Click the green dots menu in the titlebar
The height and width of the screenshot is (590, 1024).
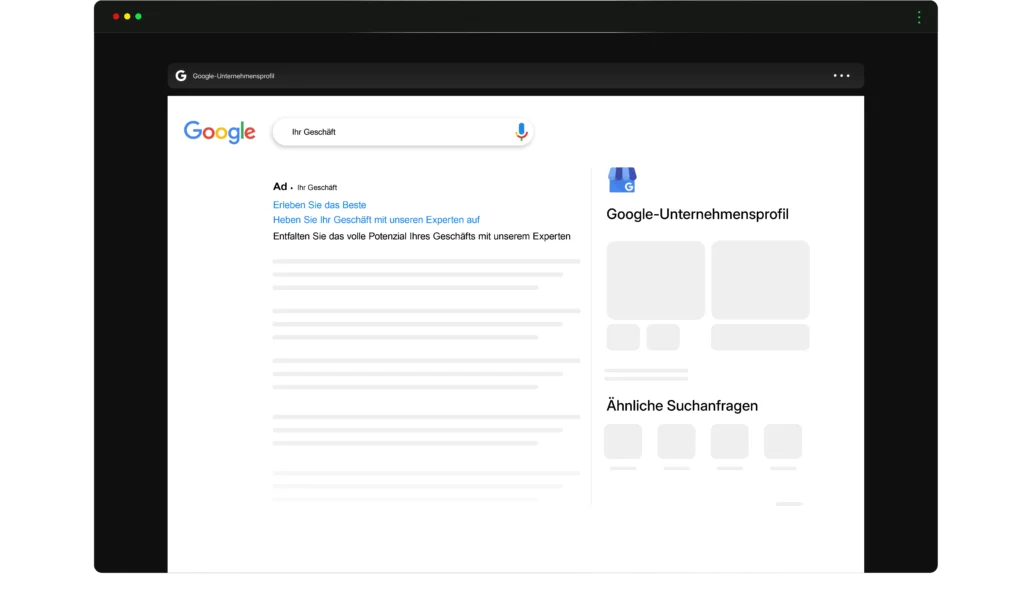click(x=919, y=17)
